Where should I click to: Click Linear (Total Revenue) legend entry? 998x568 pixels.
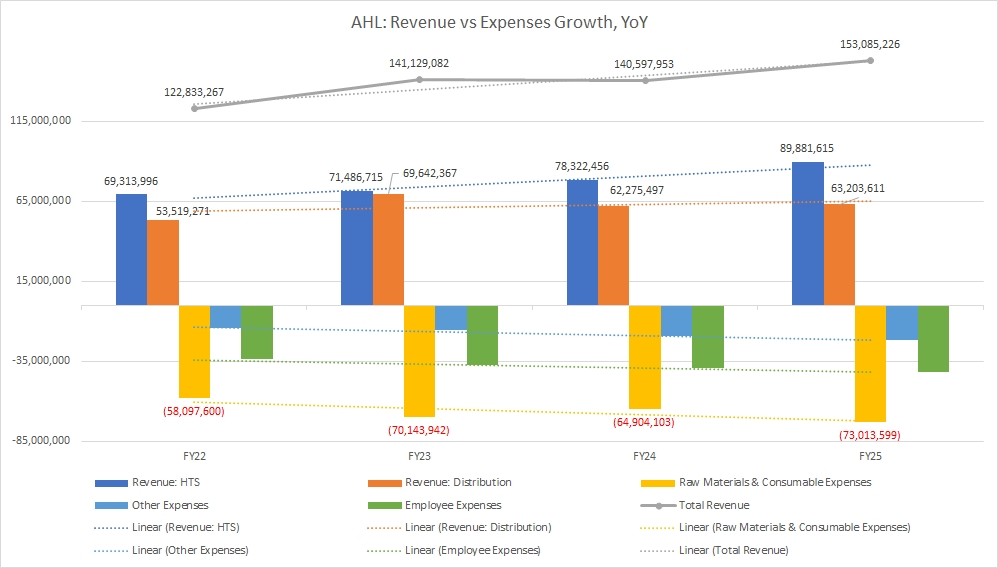point(732,550)
